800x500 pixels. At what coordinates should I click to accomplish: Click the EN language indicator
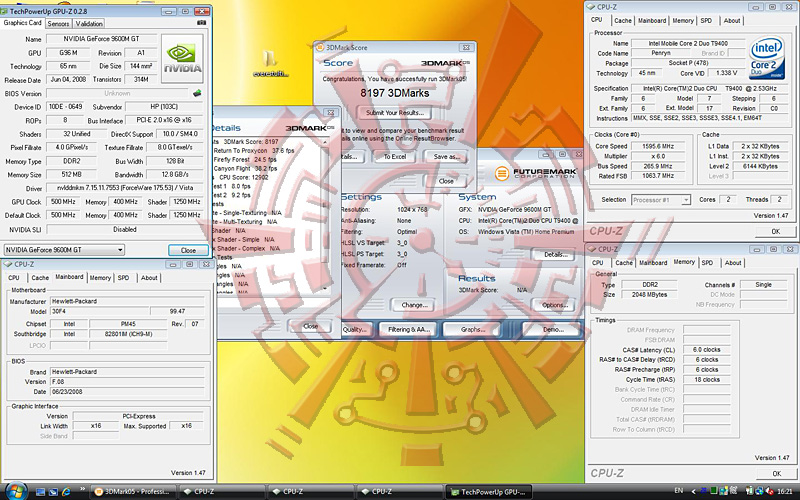point(679,491)
